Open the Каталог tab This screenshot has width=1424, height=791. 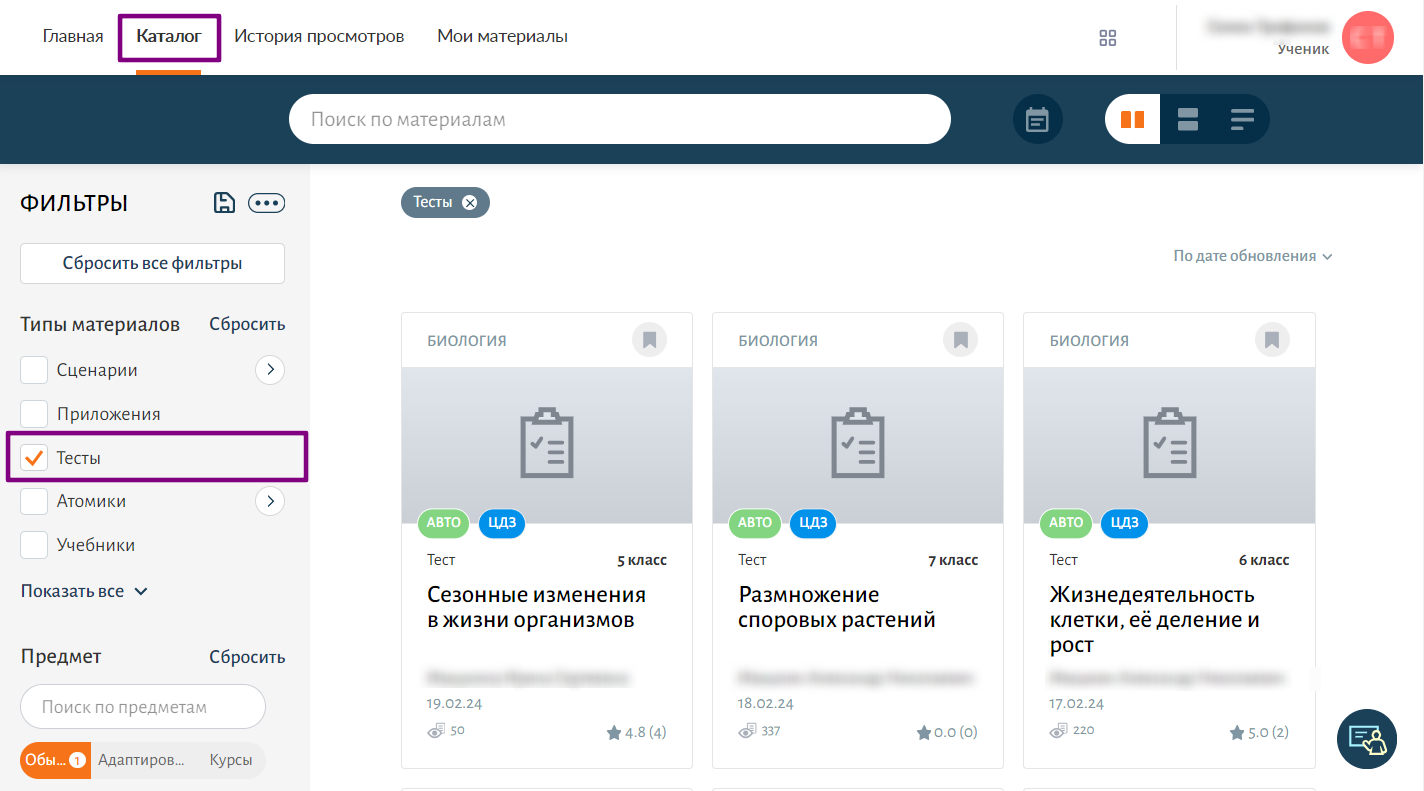169,37
